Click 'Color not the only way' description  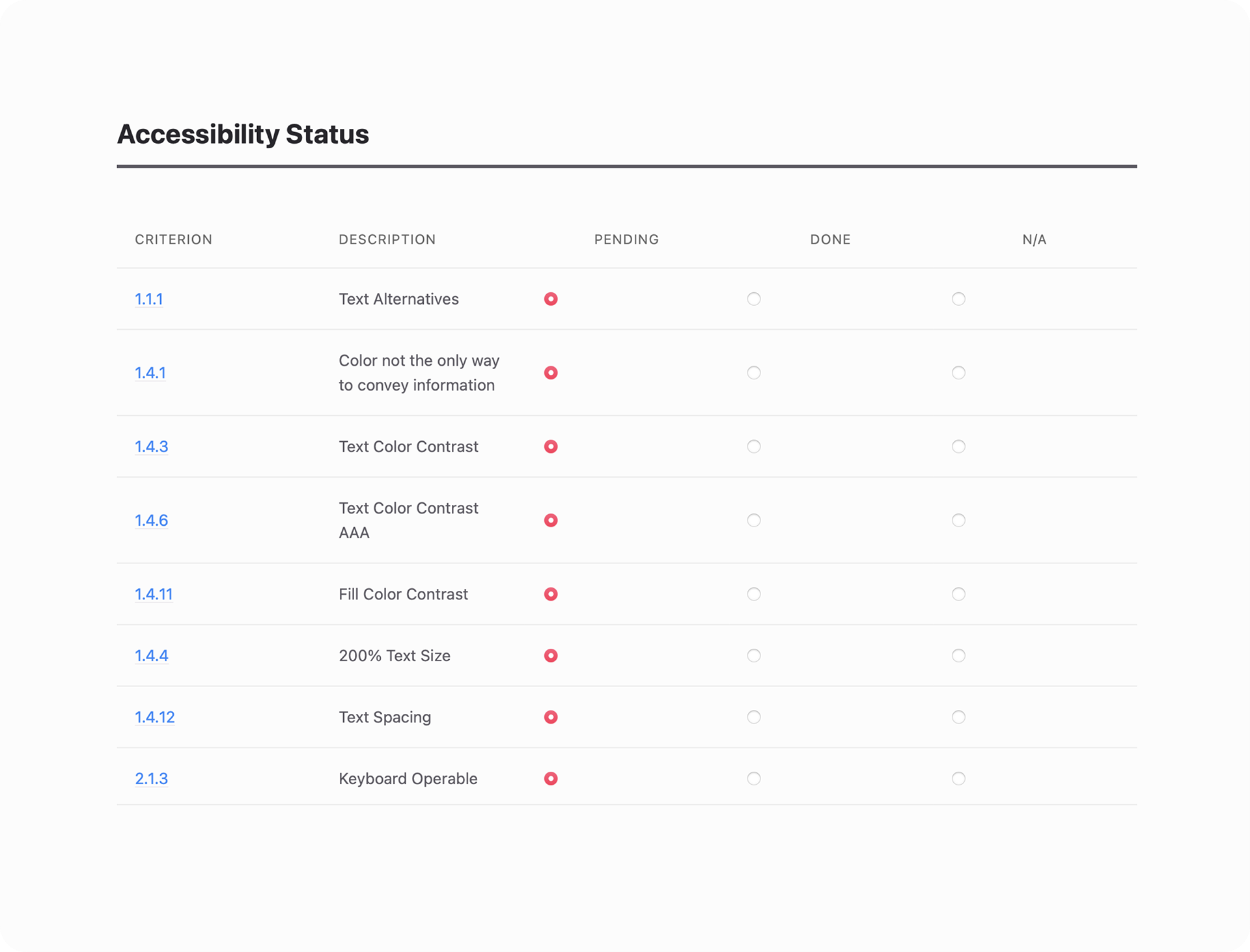(x=419, y=373)
